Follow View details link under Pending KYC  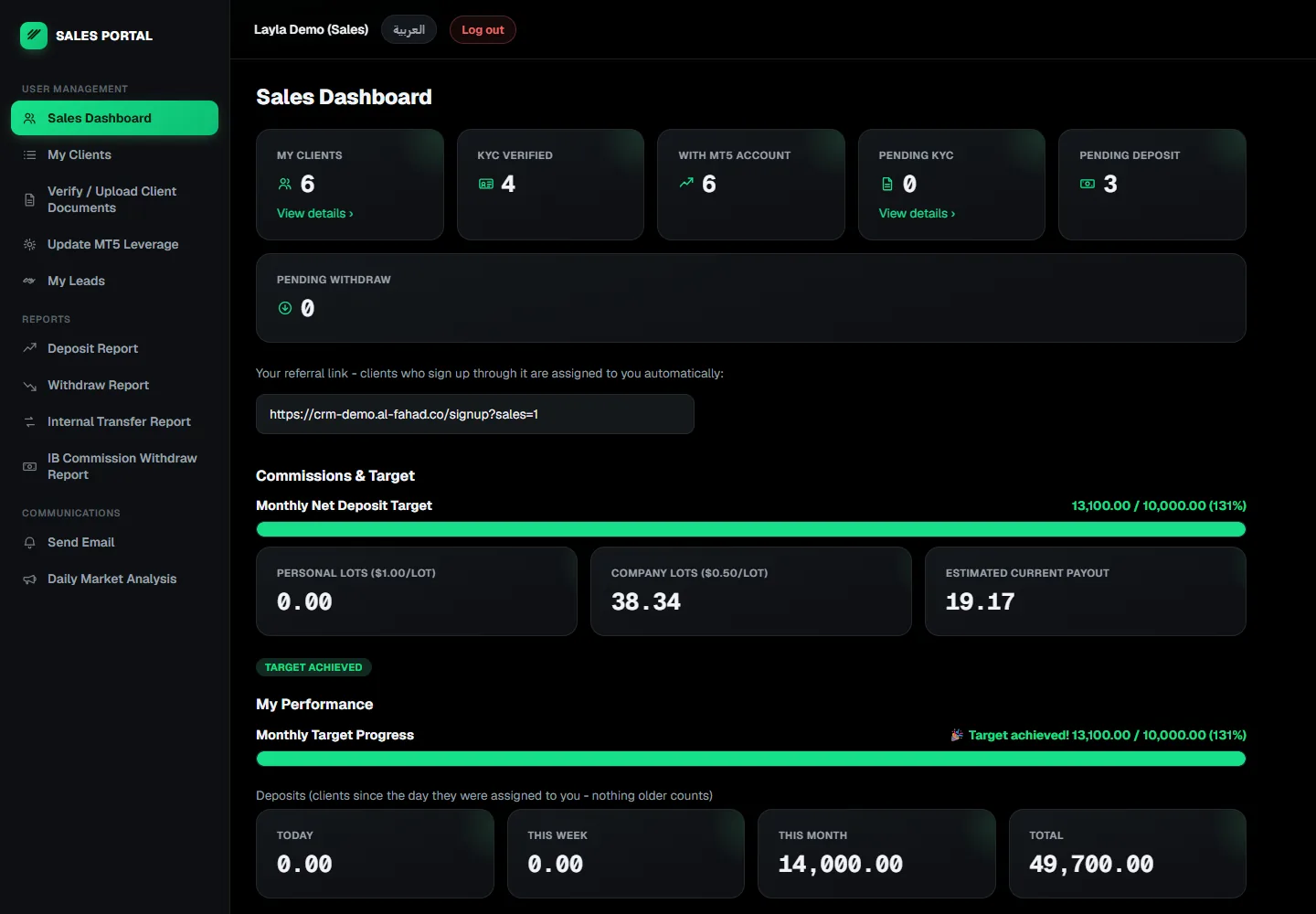[917, 213]
